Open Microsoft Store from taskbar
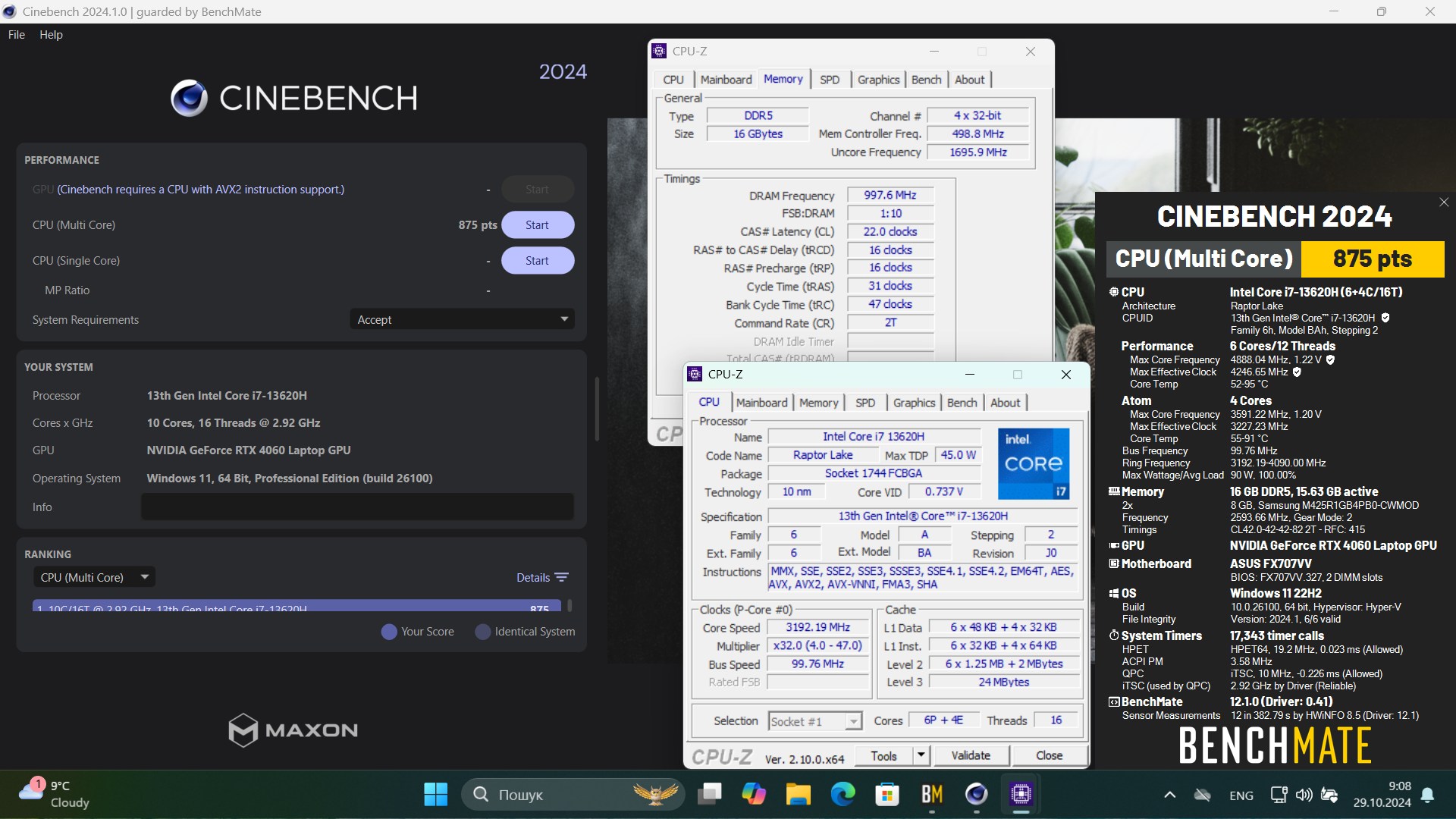Viewport: 1456px width, 819px height. point(886,795)
